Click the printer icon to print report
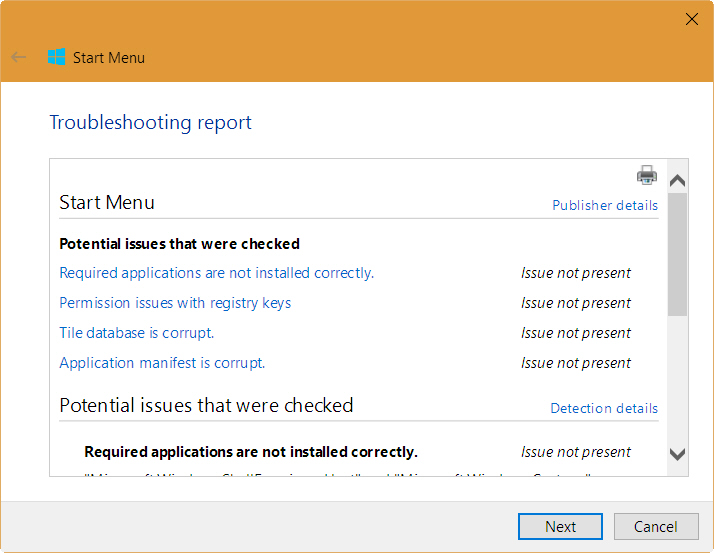The width and height of the screenshot is (714, 553). point(647,175)
